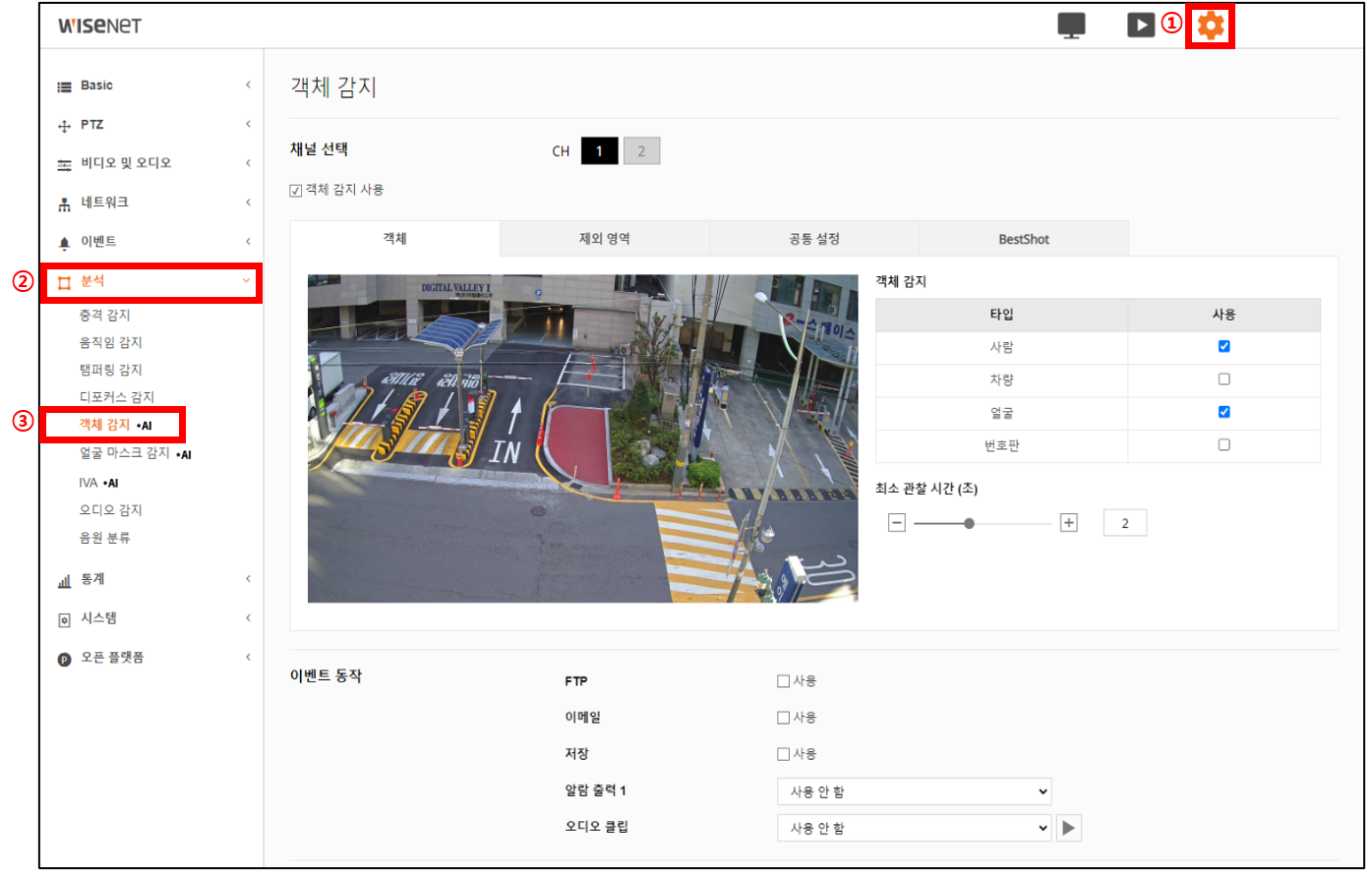Viewport: 1372px width, 875px height.
Task: Select channel 2 button
Action: [x=641, y=151]
